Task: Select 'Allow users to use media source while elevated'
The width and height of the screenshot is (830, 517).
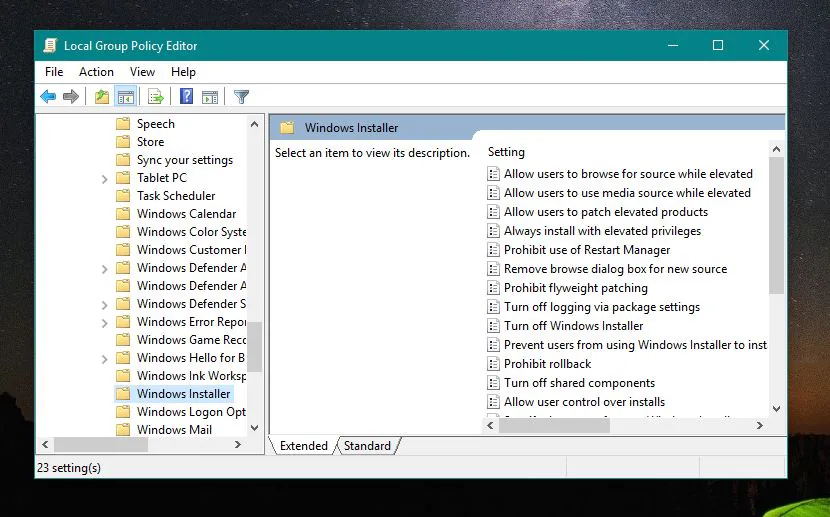Action: point(627,193)
